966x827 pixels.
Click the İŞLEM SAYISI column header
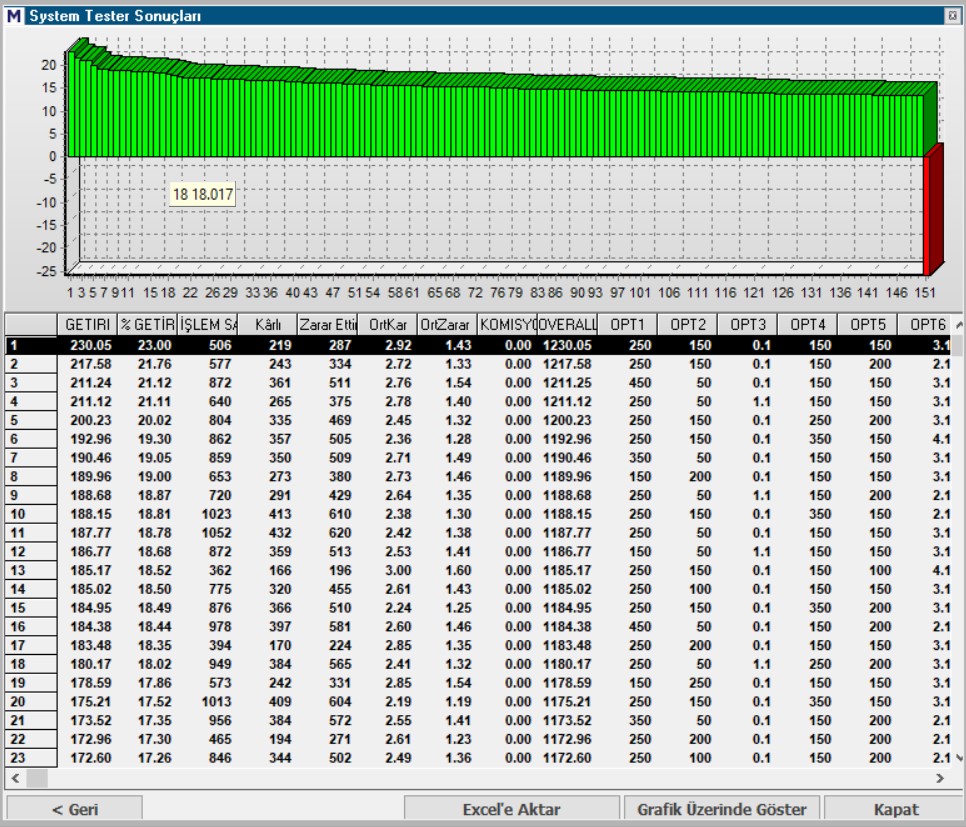(x=208, y=325)
